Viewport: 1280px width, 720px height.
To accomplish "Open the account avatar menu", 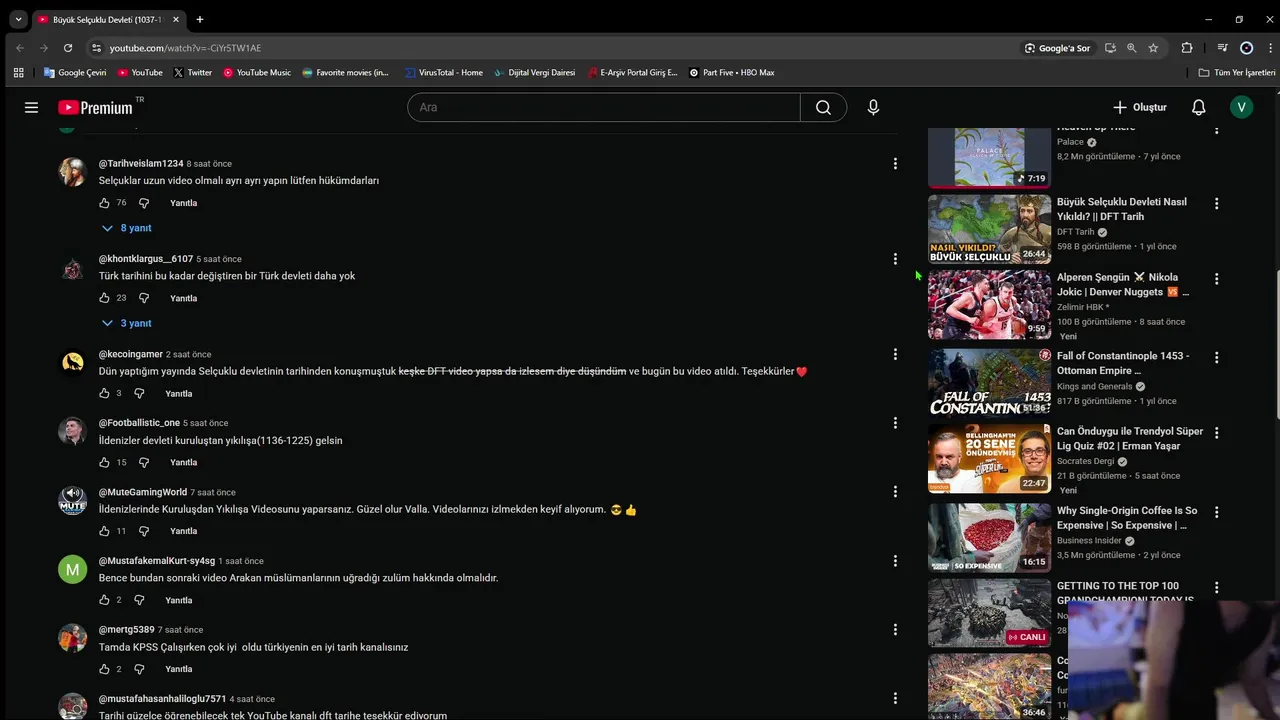I will click(1241, 107).
